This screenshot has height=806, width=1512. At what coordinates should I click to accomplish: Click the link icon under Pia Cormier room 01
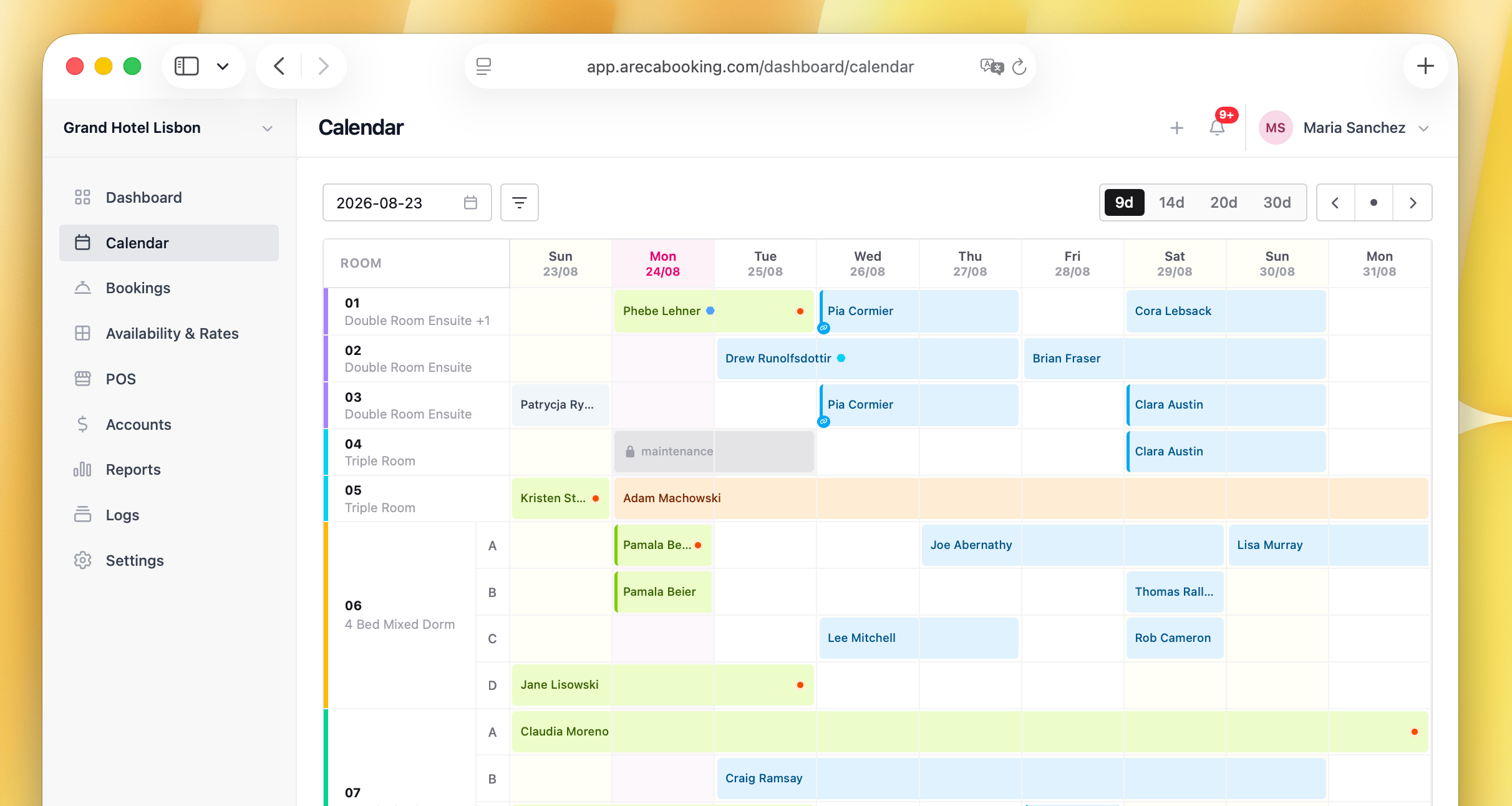823,328
